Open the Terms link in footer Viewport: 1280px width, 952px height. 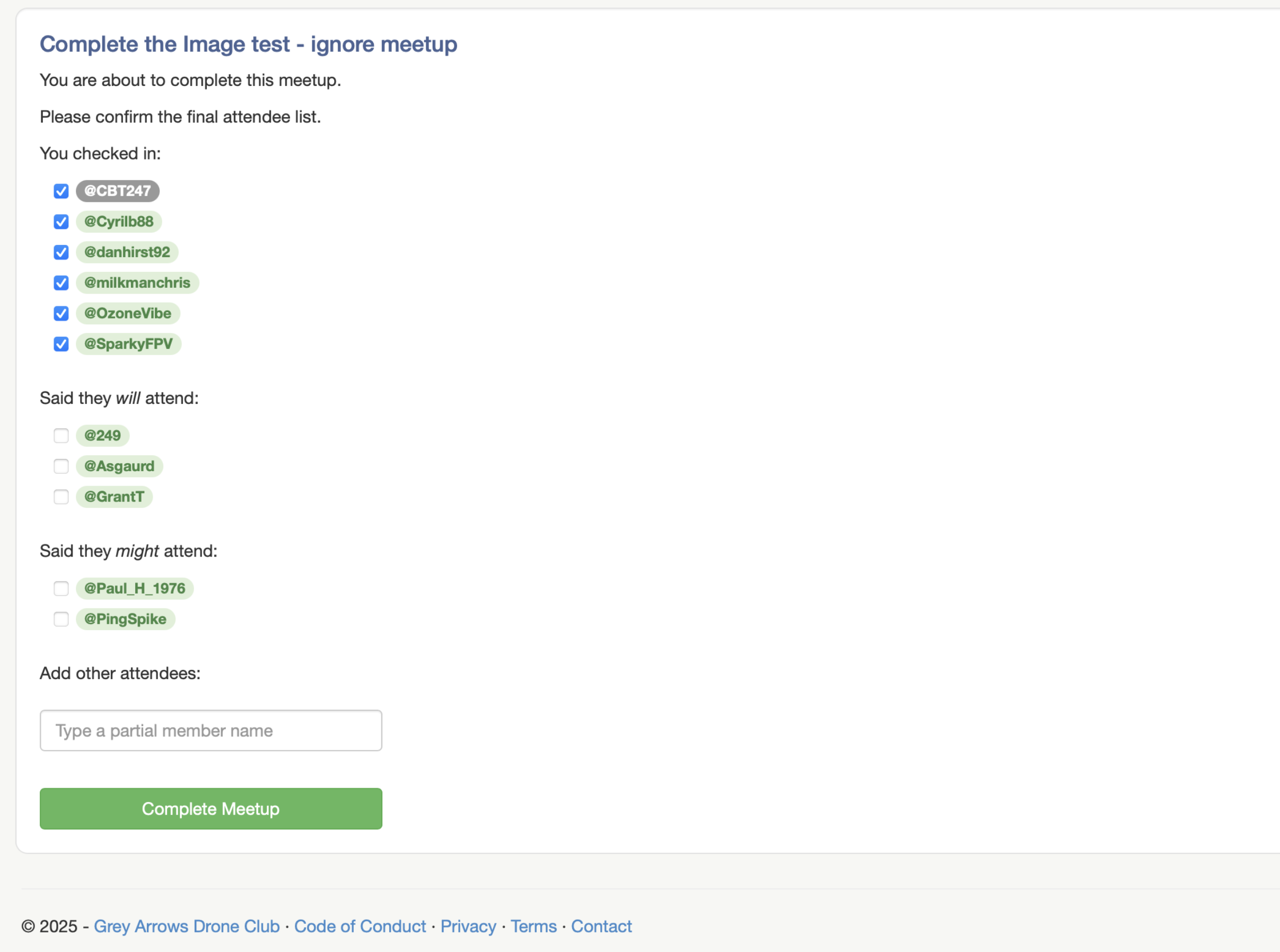533,926
